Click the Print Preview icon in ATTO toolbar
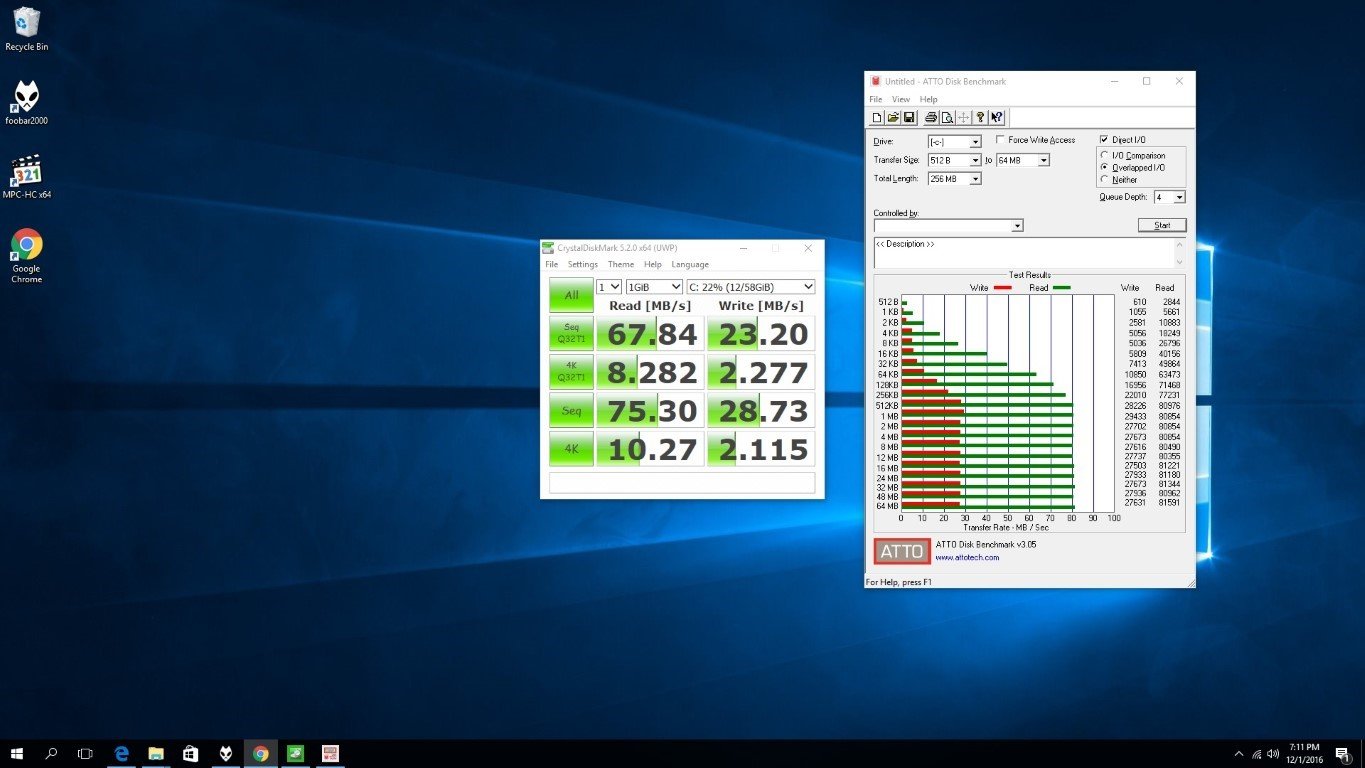 point(946,117)
